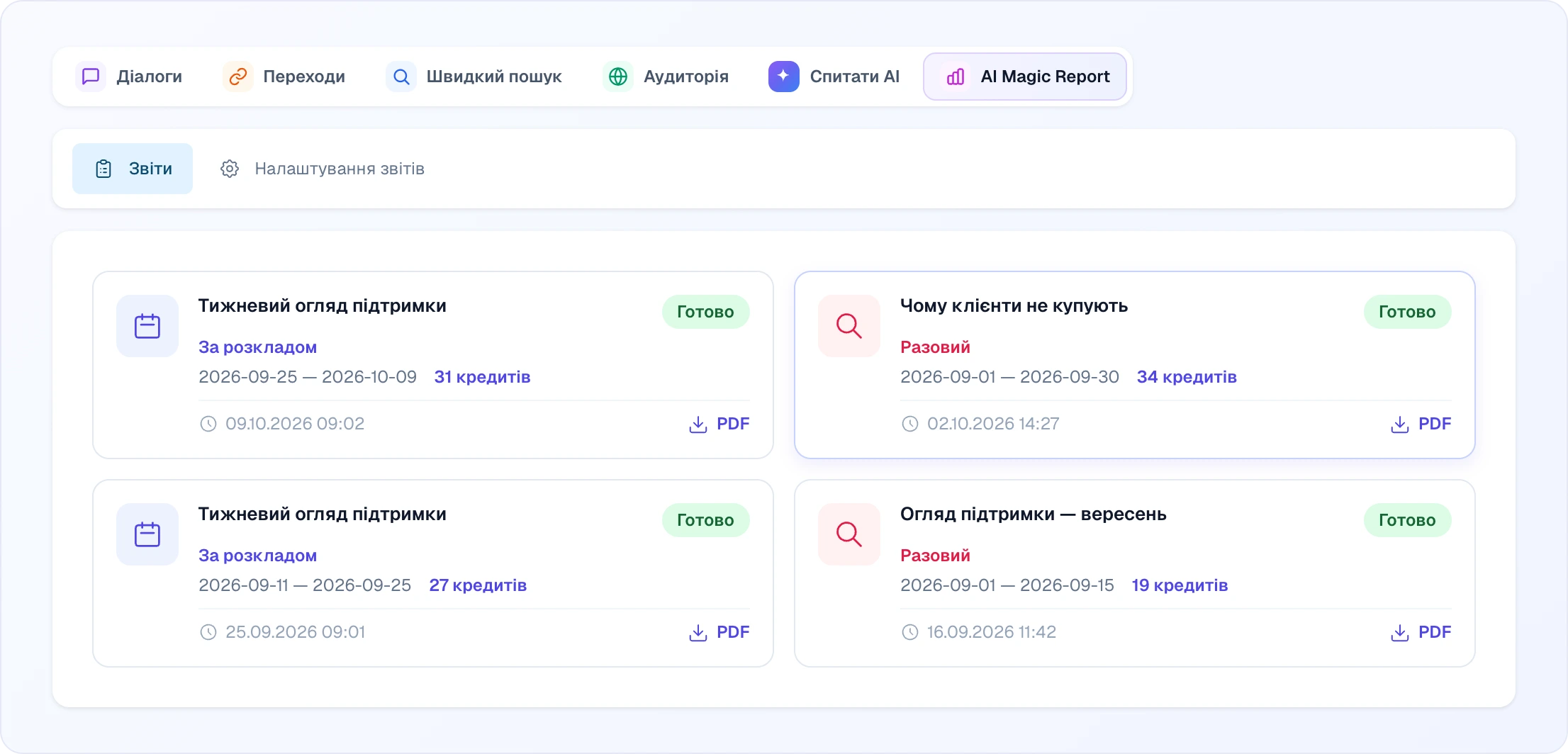This screenshot has width=1568, height=754.
Task: Click the gear icon beside Налаштування звітів
Action: click(x=230, y=169)
